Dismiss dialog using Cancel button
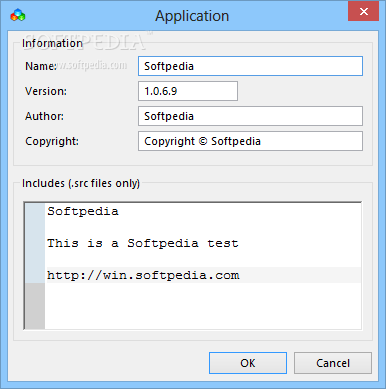Image resolution: width=386 pixels, height=389 pixels. [x=333, y=363]
